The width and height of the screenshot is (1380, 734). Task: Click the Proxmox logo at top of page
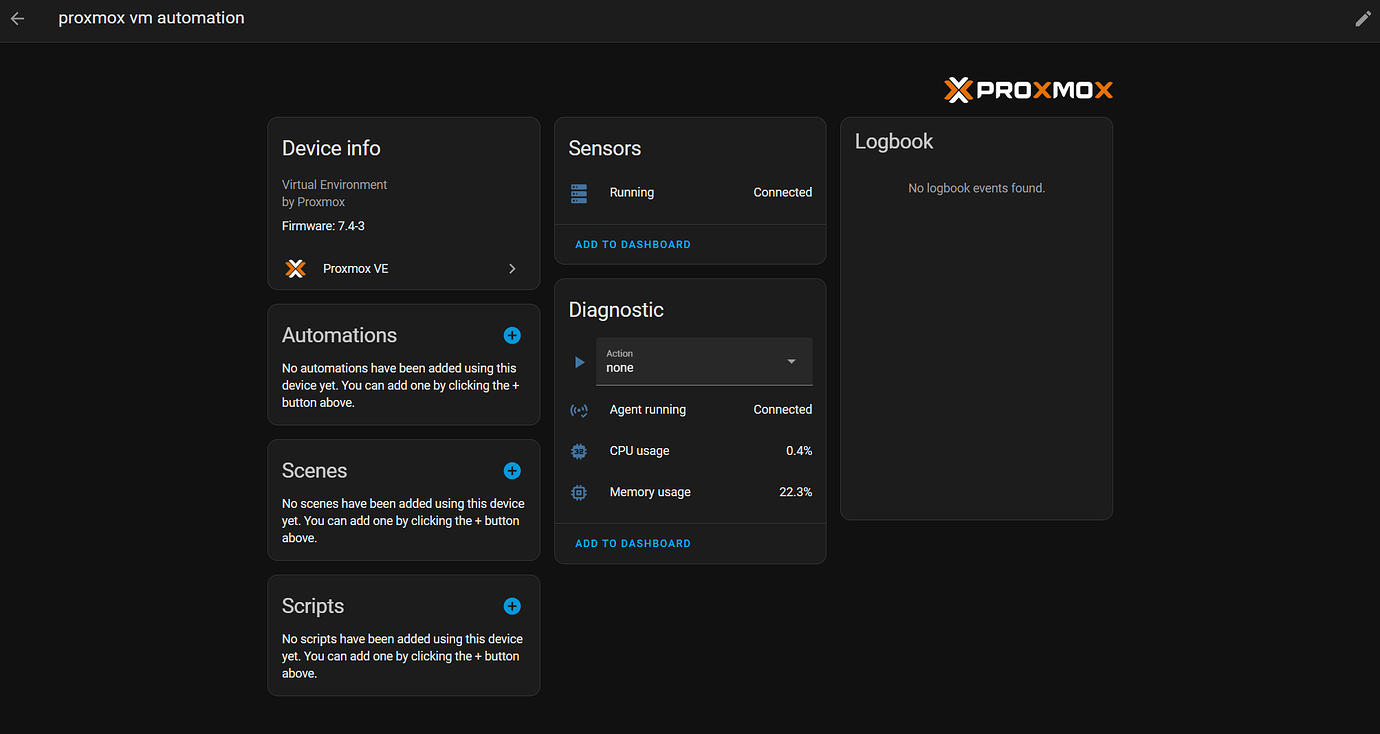click(1028, 89)
